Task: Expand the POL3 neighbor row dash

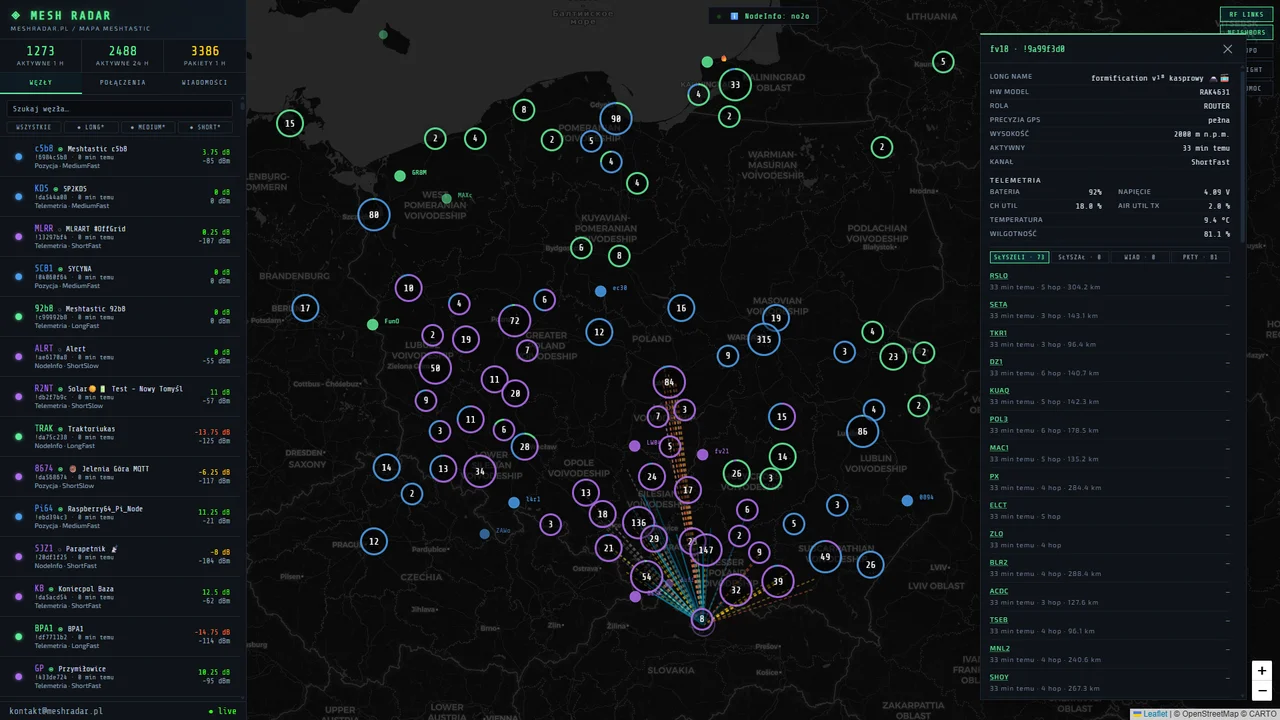Action: pos(1228,419)
